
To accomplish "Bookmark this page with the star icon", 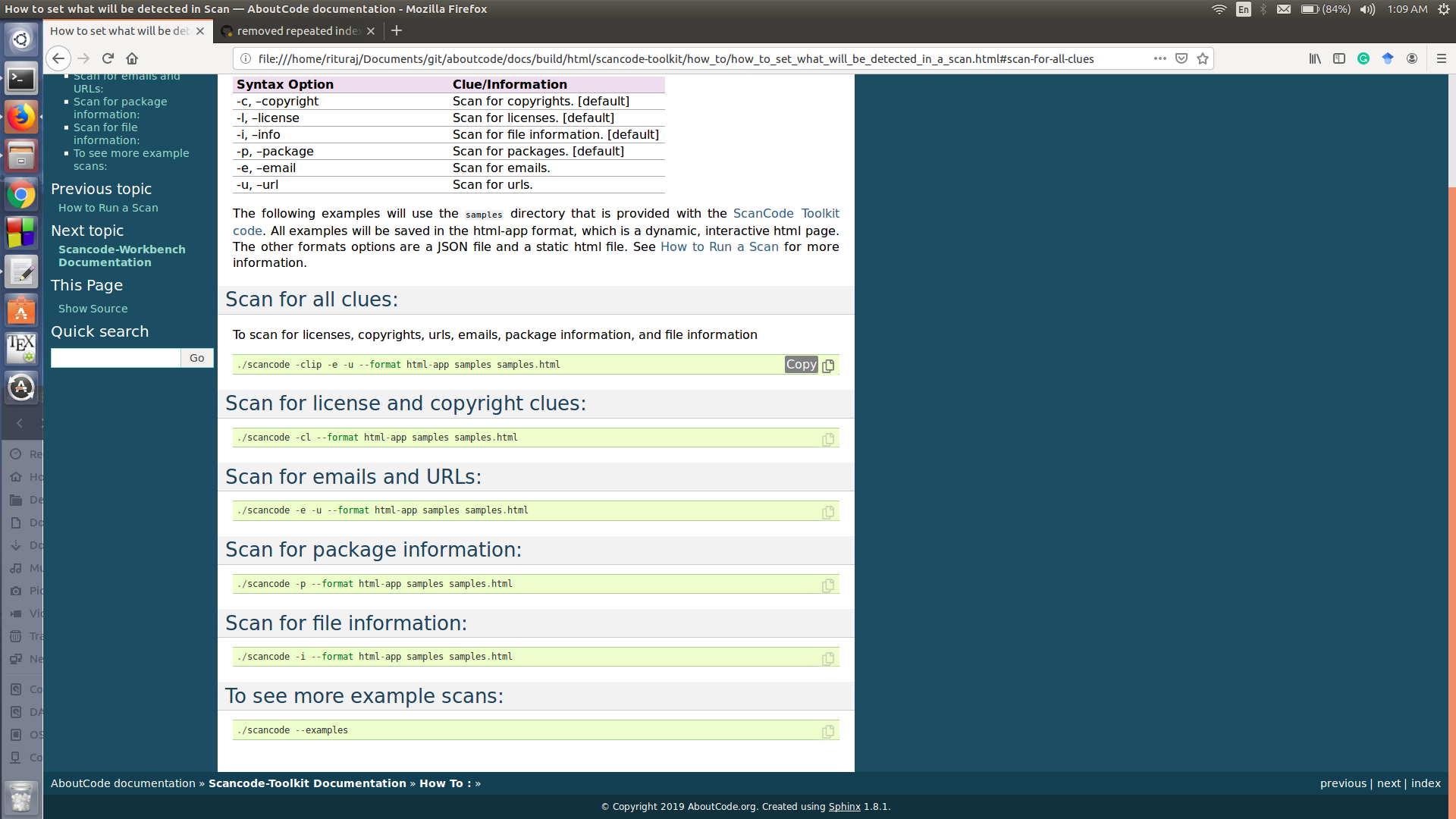I will click(x=1203, y=58).
